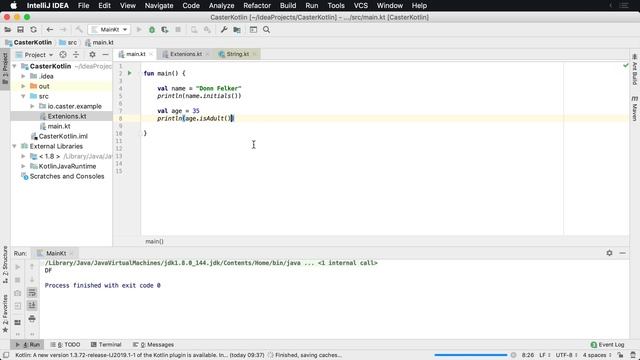
Task: Click the Open file toolbar icon
Action: pyautogui.click(x=7, y=29)
